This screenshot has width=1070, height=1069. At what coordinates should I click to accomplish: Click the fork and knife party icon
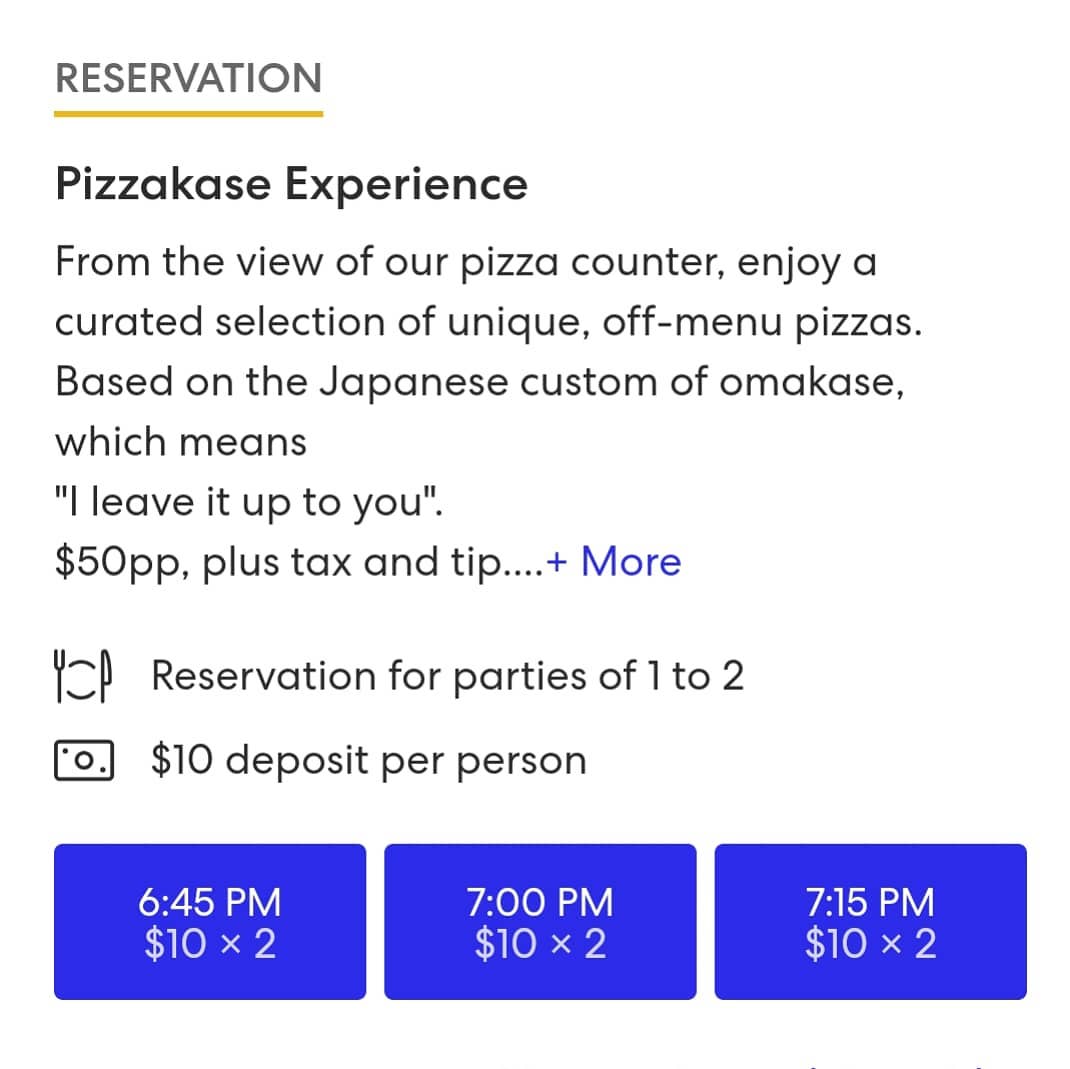[x=83, y=677]
